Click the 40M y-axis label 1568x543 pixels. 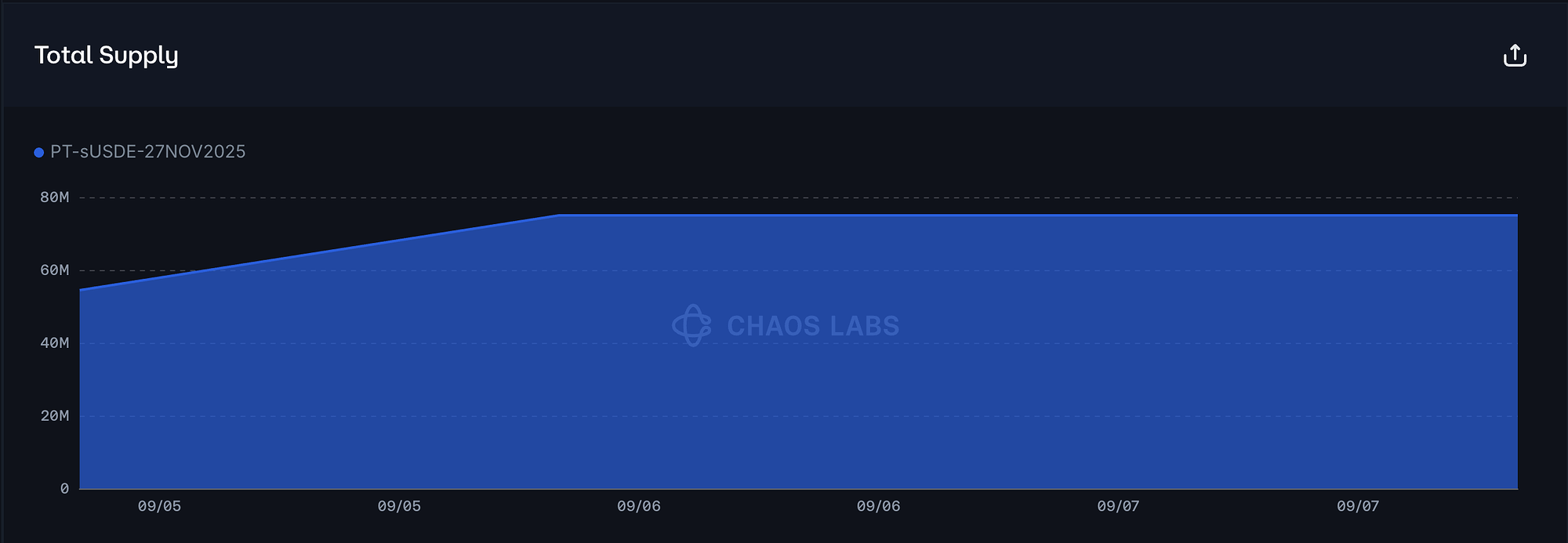point(55,343)
